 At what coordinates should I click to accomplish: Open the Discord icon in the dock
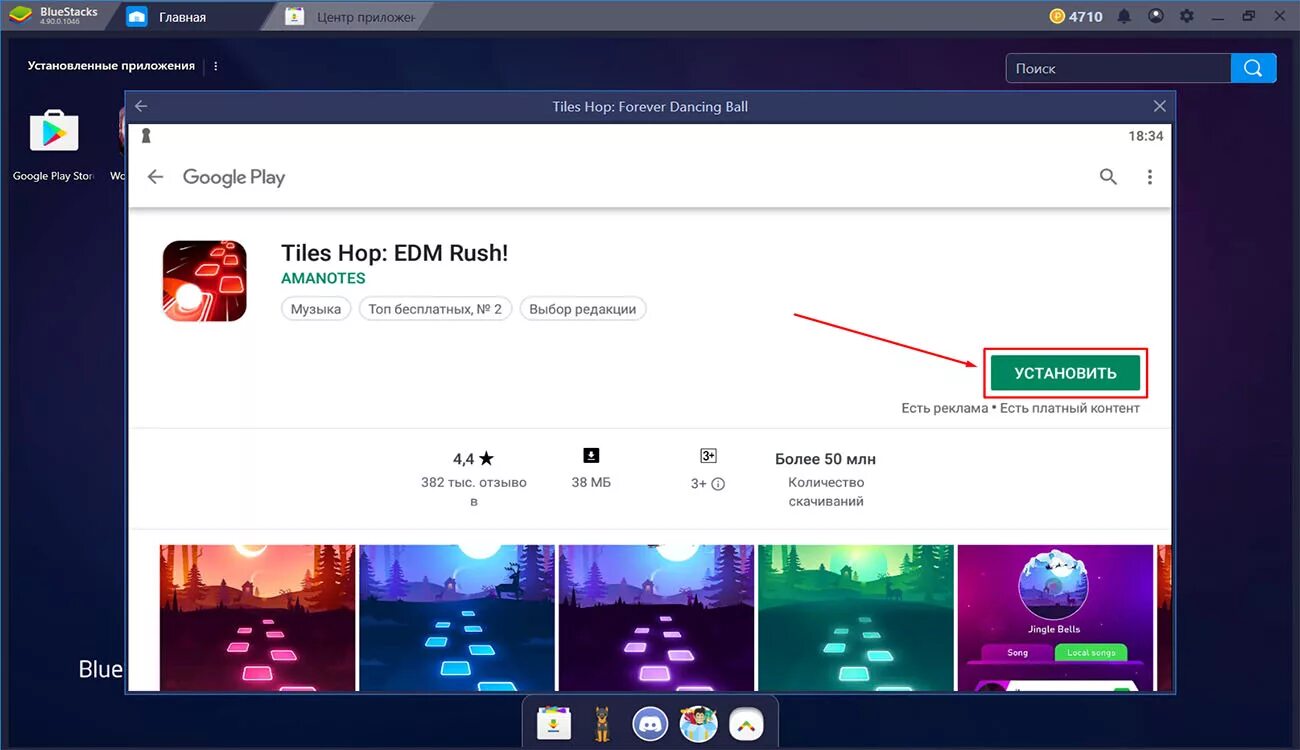click(x=650, y=722)
